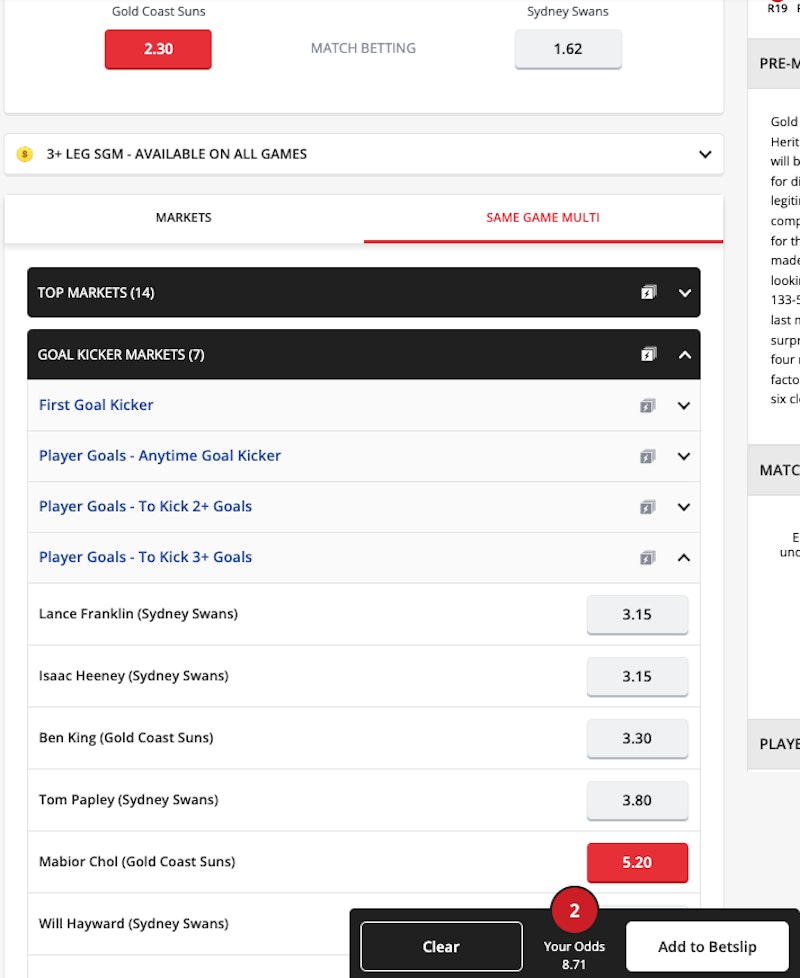Screen dimensions: 800x978
Task: Click the multi icon beside To Kick 3+ Goals
Action: (647, 558)
